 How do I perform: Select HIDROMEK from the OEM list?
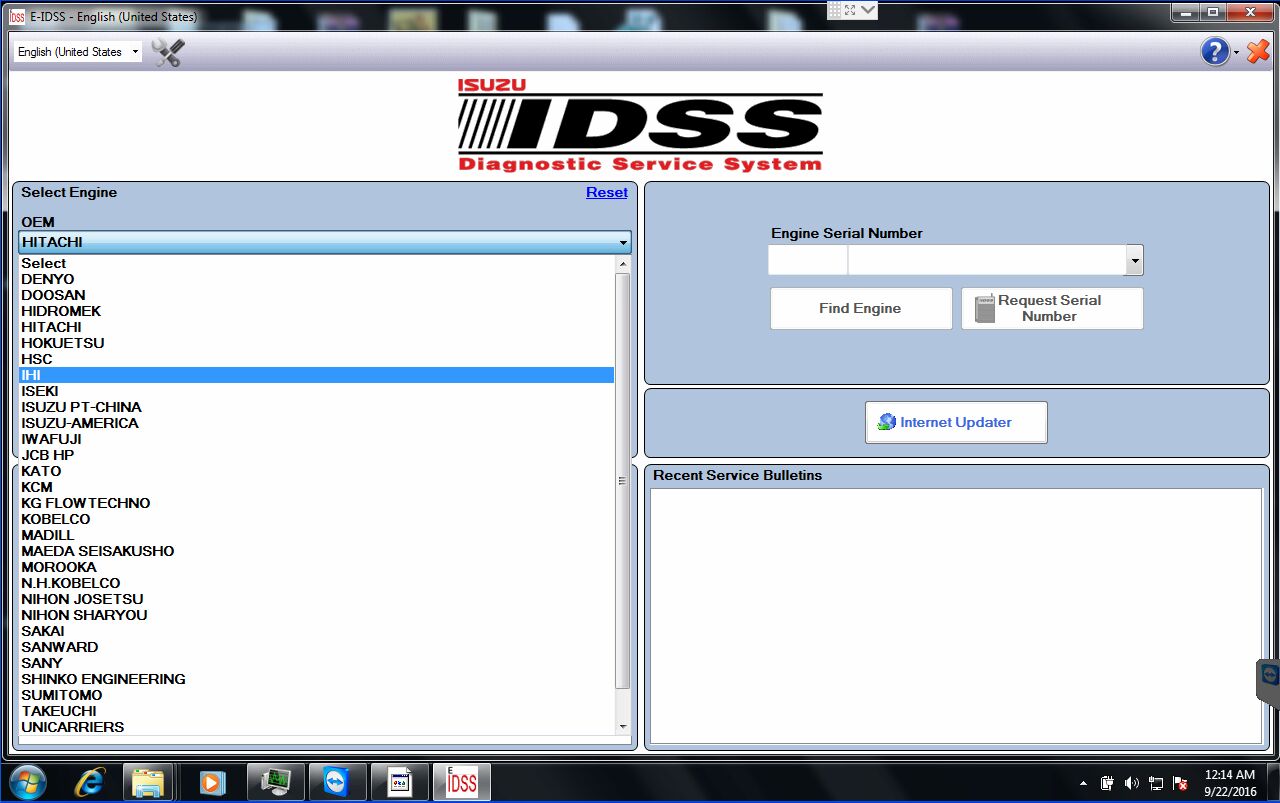316,311
